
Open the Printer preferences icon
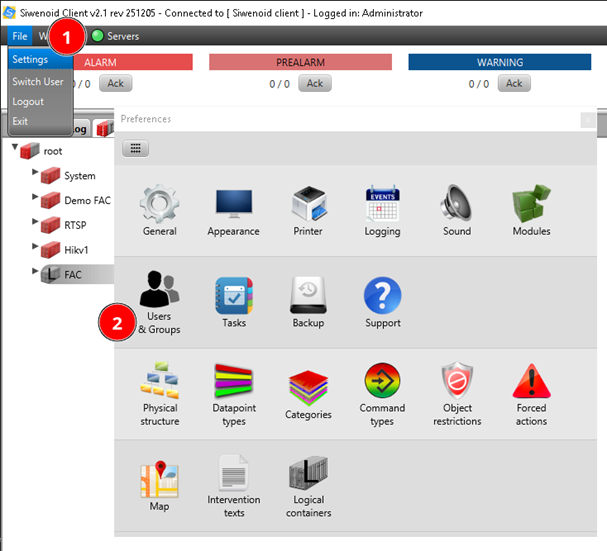click(308, 205)
